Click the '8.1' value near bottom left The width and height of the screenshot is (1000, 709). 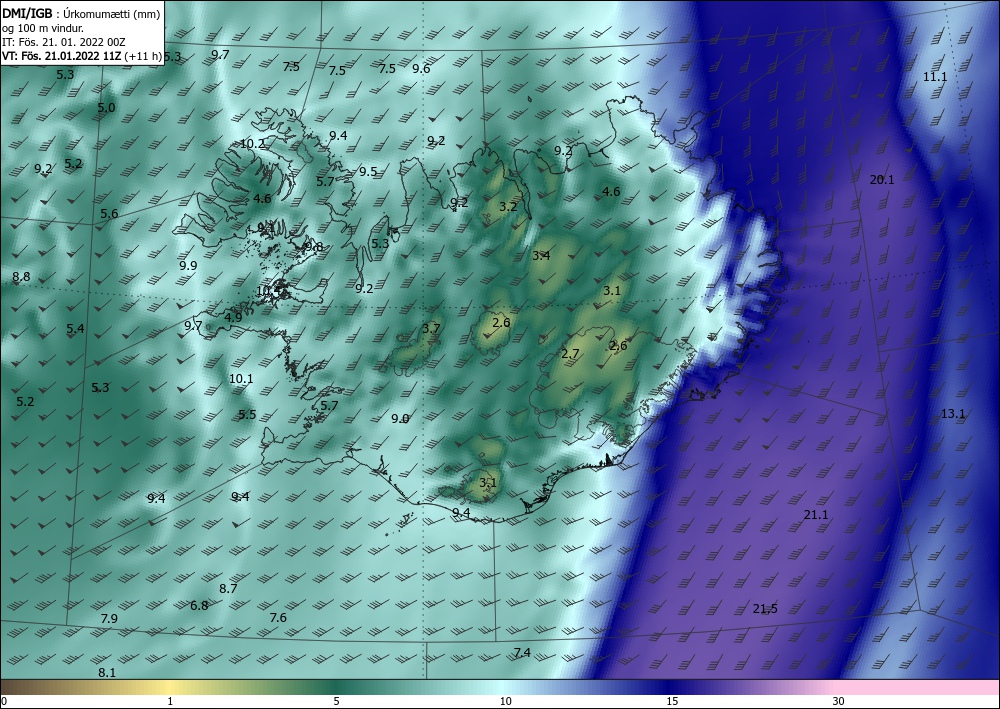(107, 673)
